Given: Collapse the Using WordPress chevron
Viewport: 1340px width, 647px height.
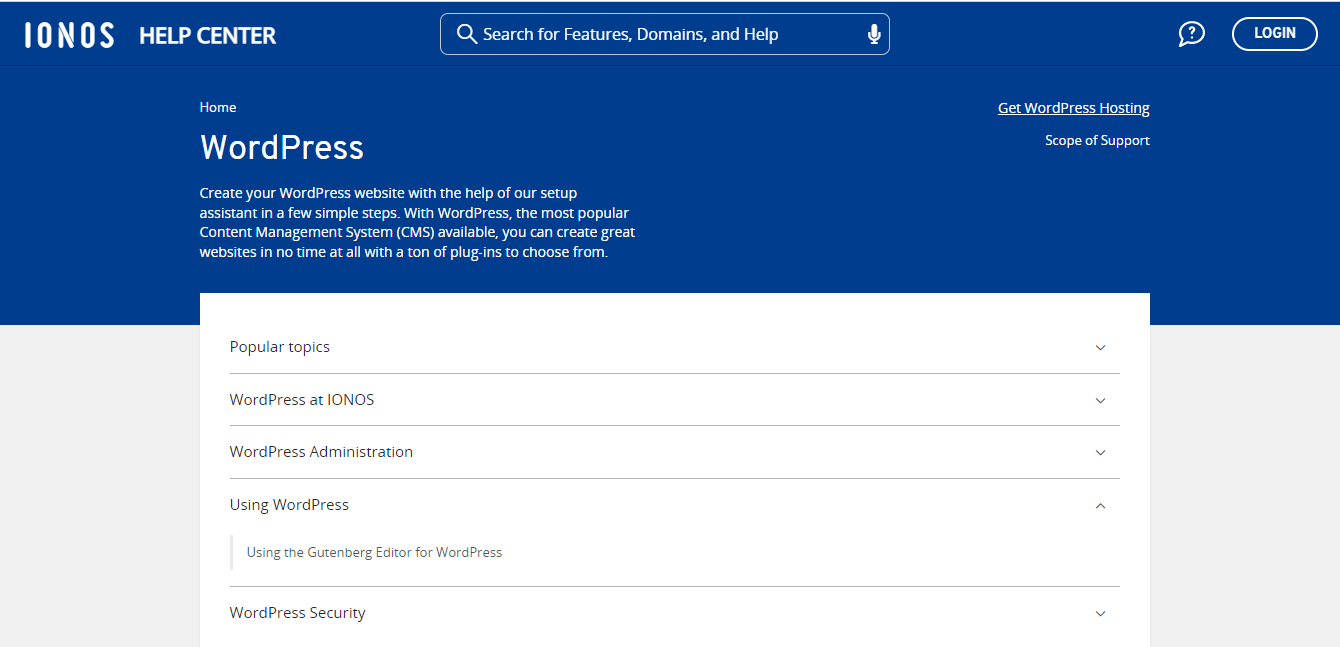Looking at the screenshot, I should click(x=1100, y=505).
